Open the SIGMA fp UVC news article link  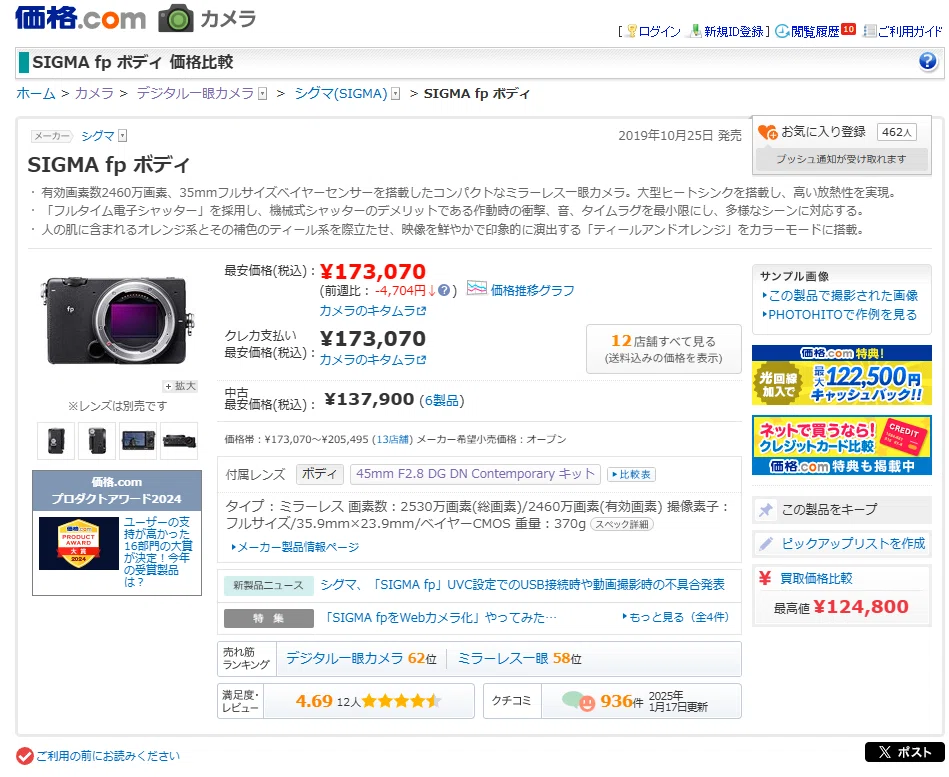coord(522,585)
